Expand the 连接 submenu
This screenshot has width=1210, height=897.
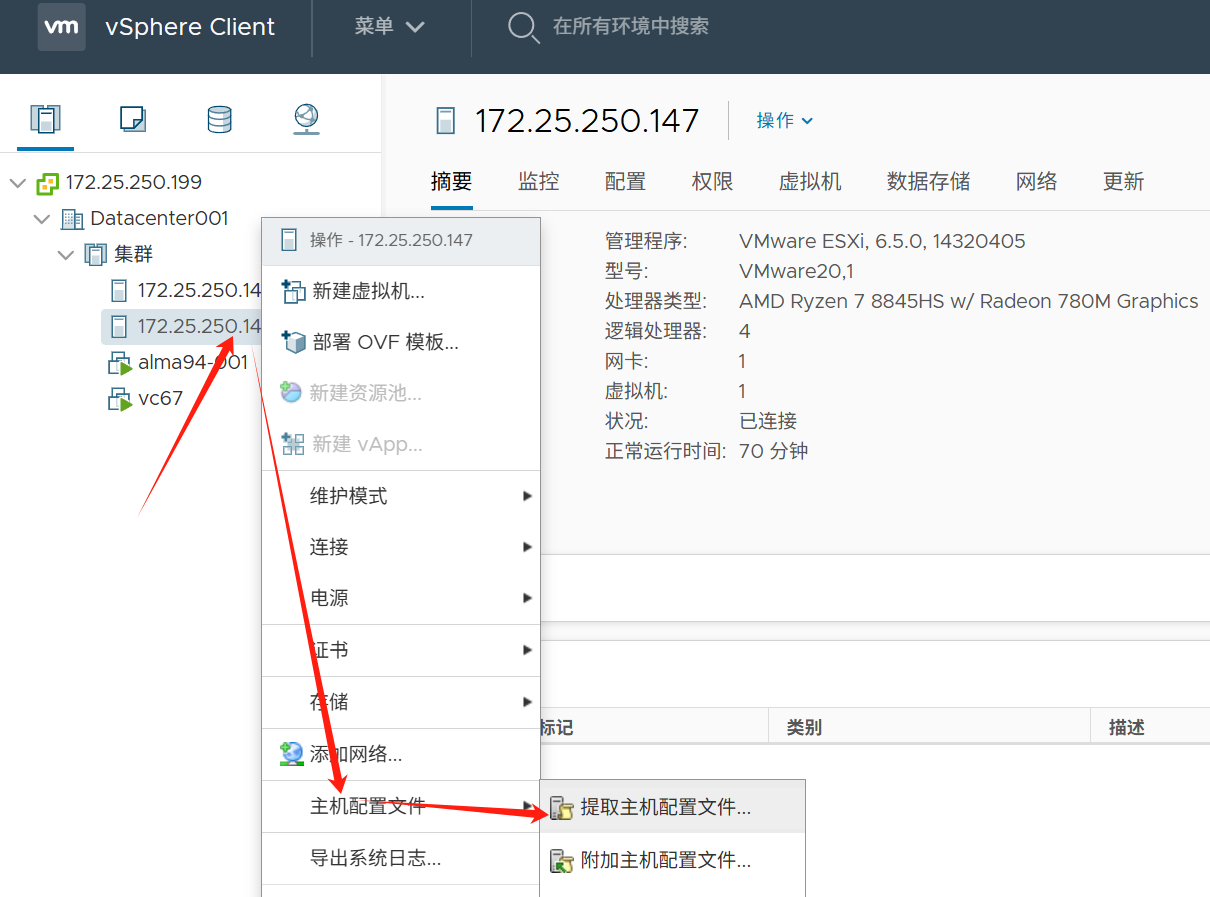click(401, 547)
